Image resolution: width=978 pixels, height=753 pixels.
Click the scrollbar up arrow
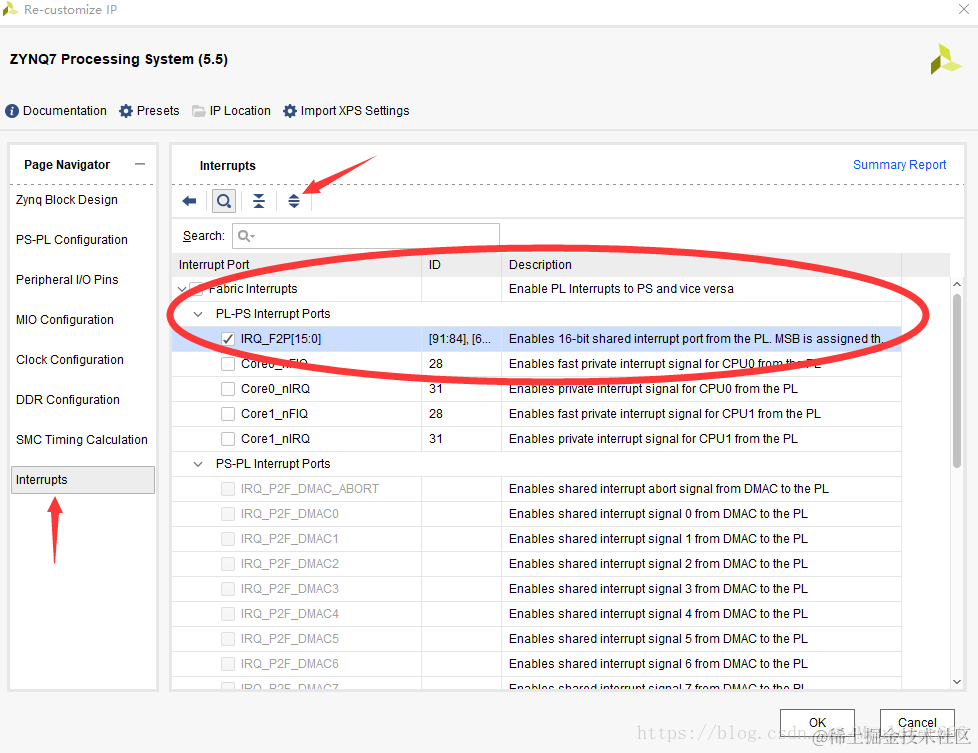pyautogui.click(x=957, y=284)
